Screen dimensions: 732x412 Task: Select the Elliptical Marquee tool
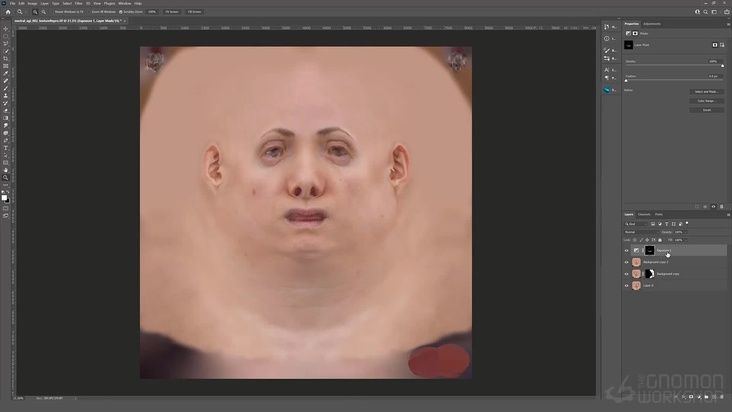(x=6, y=36)
